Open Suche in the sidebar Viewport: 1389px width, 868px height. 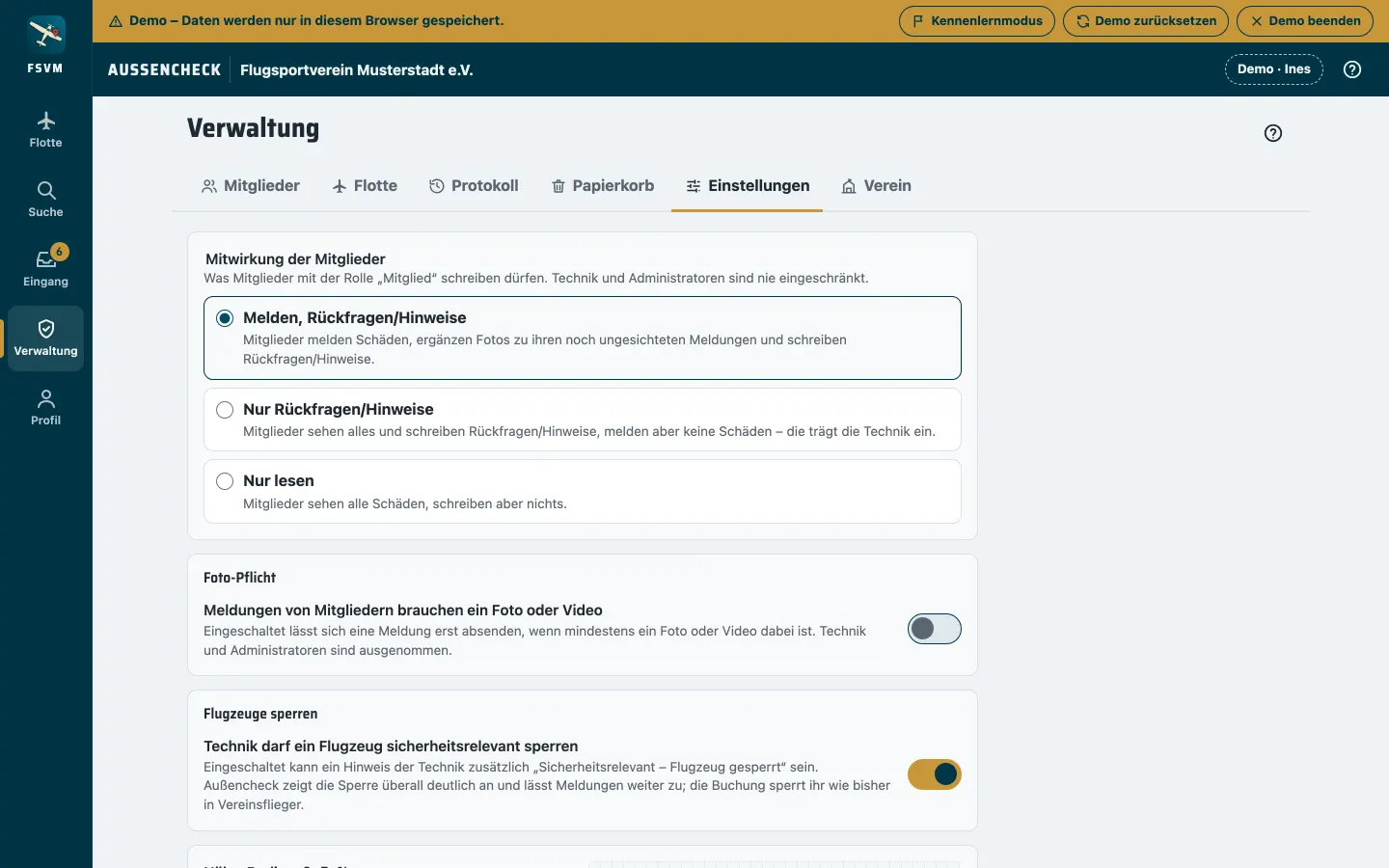click(45, 200)
